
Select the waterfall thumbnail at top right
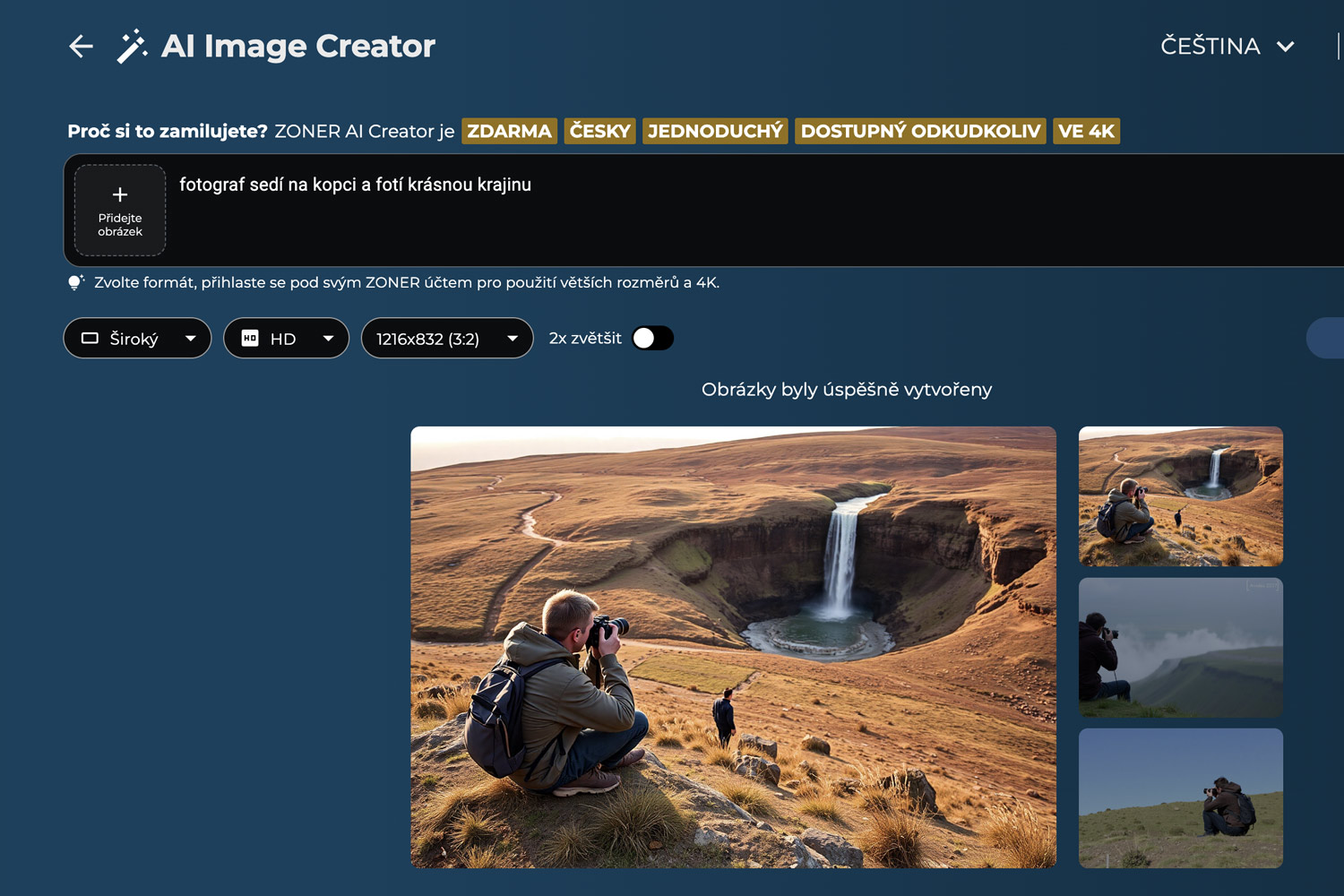[1180, 496]
